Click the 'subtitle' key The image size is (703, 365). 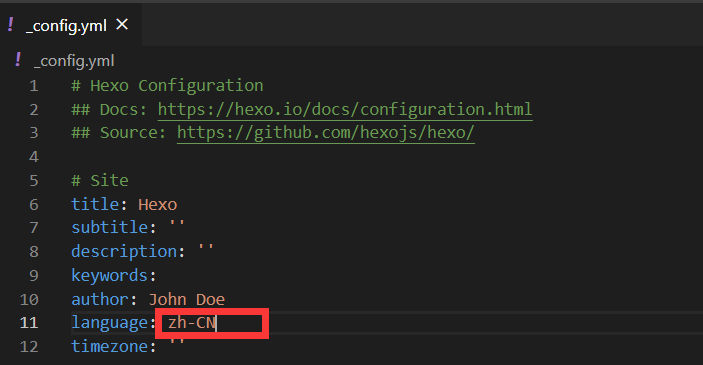tap(109, 227)
